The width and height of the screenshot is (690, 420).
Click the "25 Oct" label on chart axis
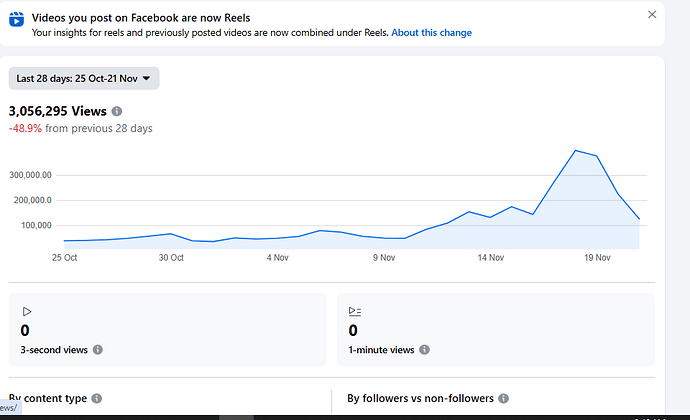click(64, 258)
